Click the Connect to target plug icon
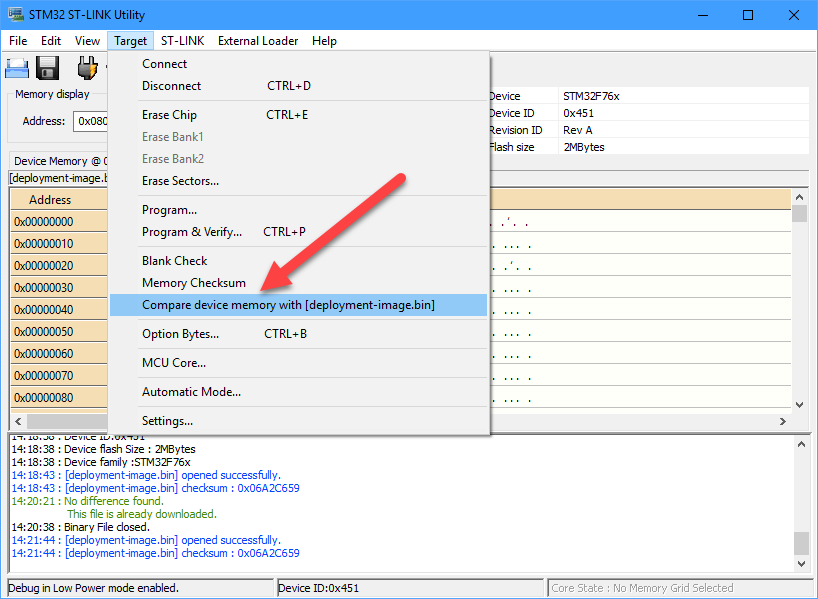The image size is (818, 599). pyautogui.click(x=87, y=68)
